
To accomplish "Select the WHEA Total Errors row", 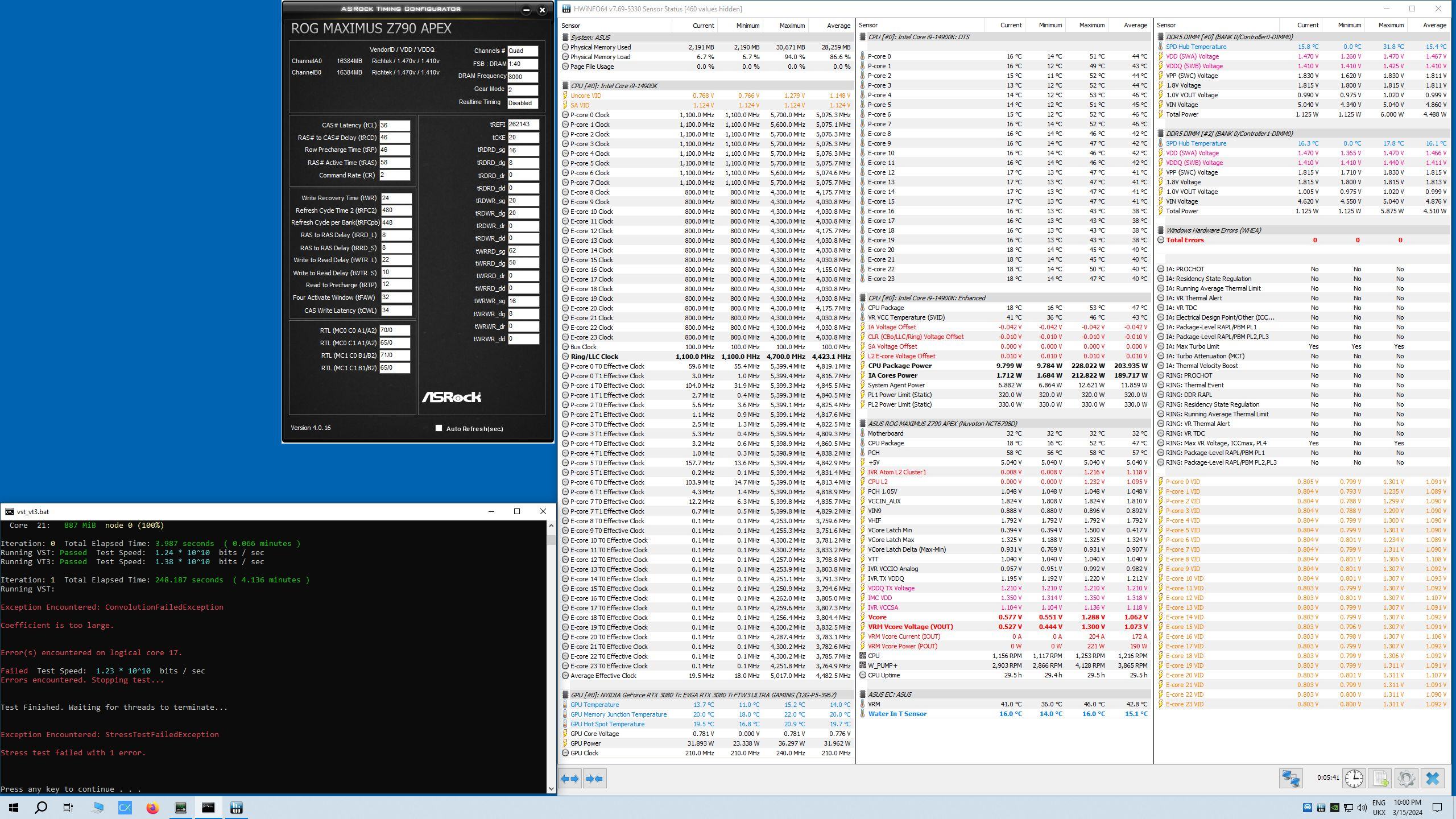I will (1185, 240).
